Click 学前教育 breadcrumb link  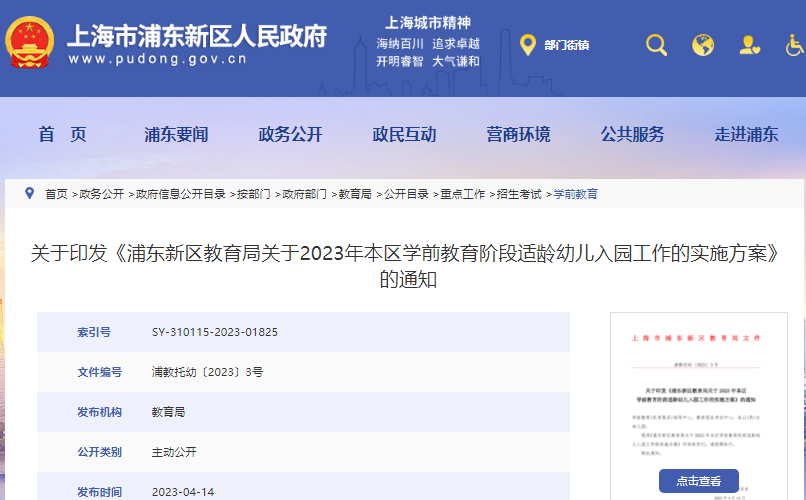(x=576, y=194)
